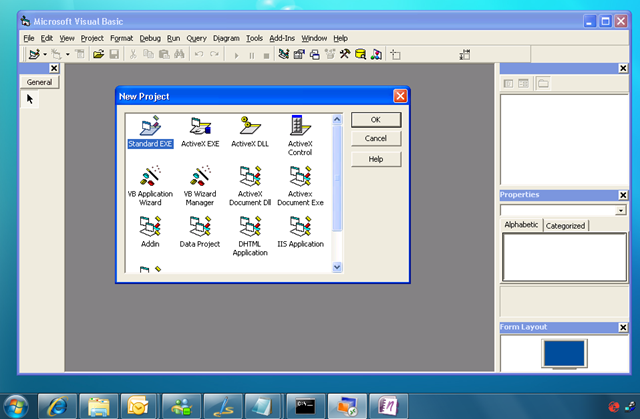Open the File menu
Viewport: 640px width, 419px height.
point(29,38)
